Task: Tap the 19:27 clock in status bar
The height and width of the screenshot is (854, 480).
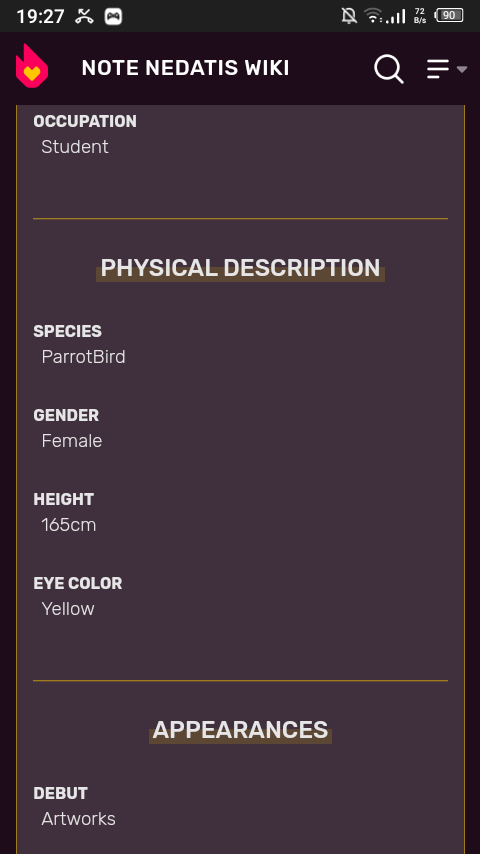Action: pos(40,16)
